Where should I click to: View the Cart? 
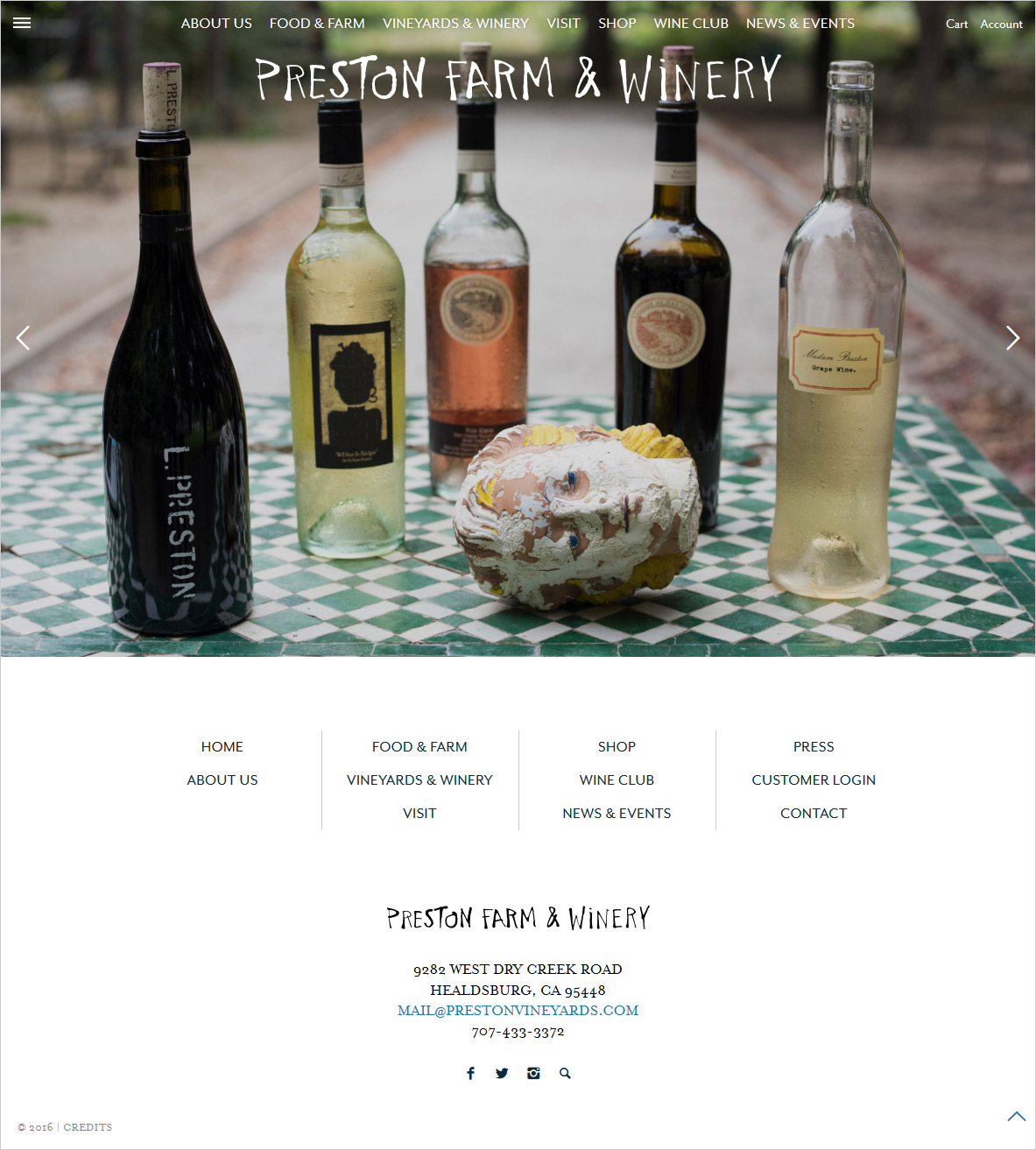(956, 24)
